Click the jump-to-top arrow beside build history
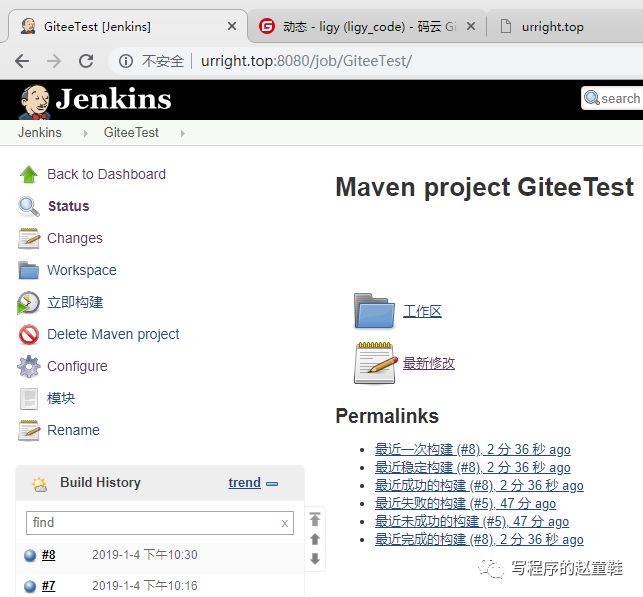The image size is (643, 597). point(315,519)
